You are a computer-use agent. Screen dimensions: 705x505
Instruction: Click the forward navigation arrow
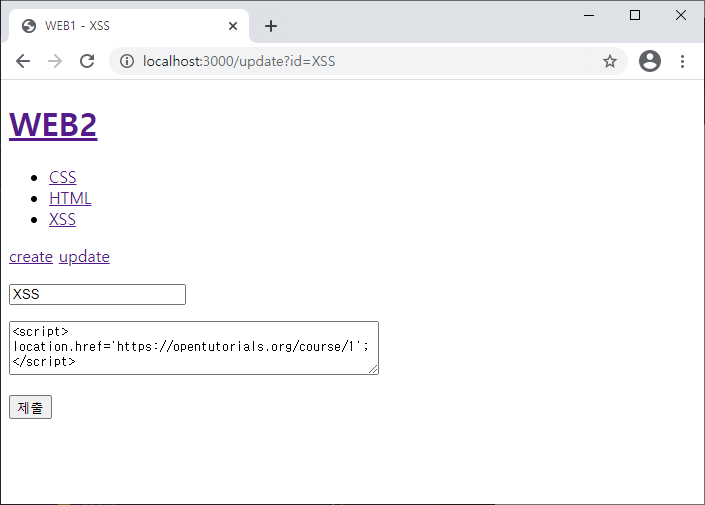55,61
